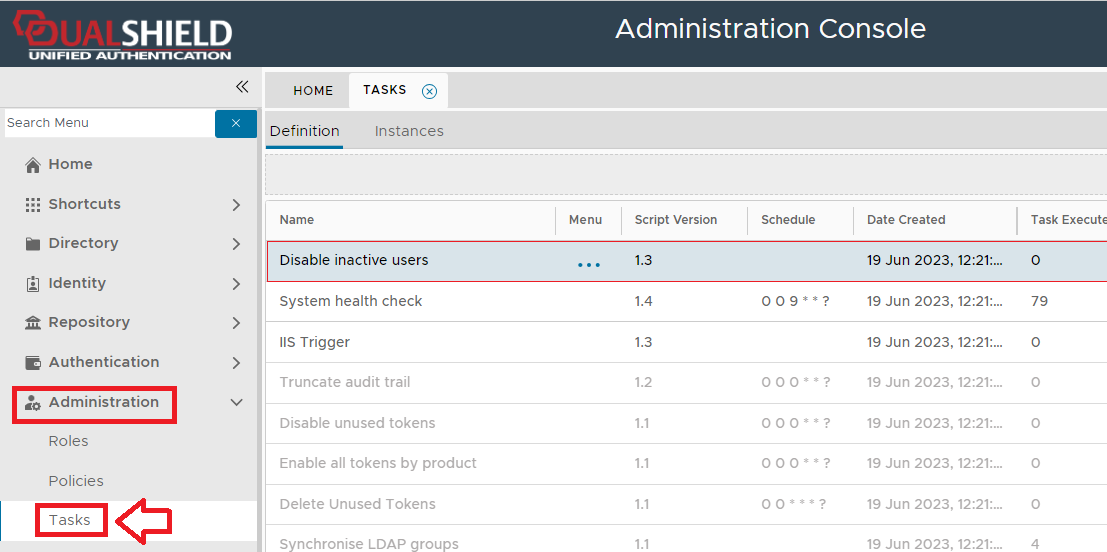Expand the Authentication menu chevron
Screen dimensions: 1107x552
pos(236,363)
